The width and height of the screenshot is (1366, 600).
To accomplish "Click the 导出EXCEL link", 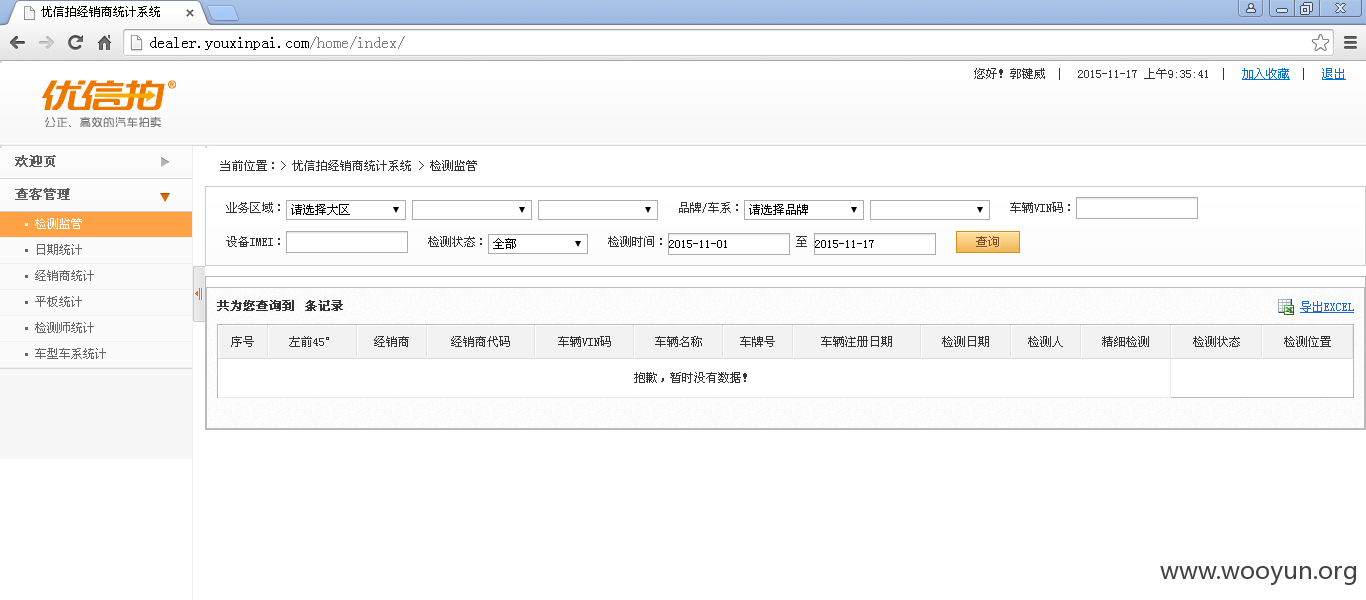I will (1326, 307).
